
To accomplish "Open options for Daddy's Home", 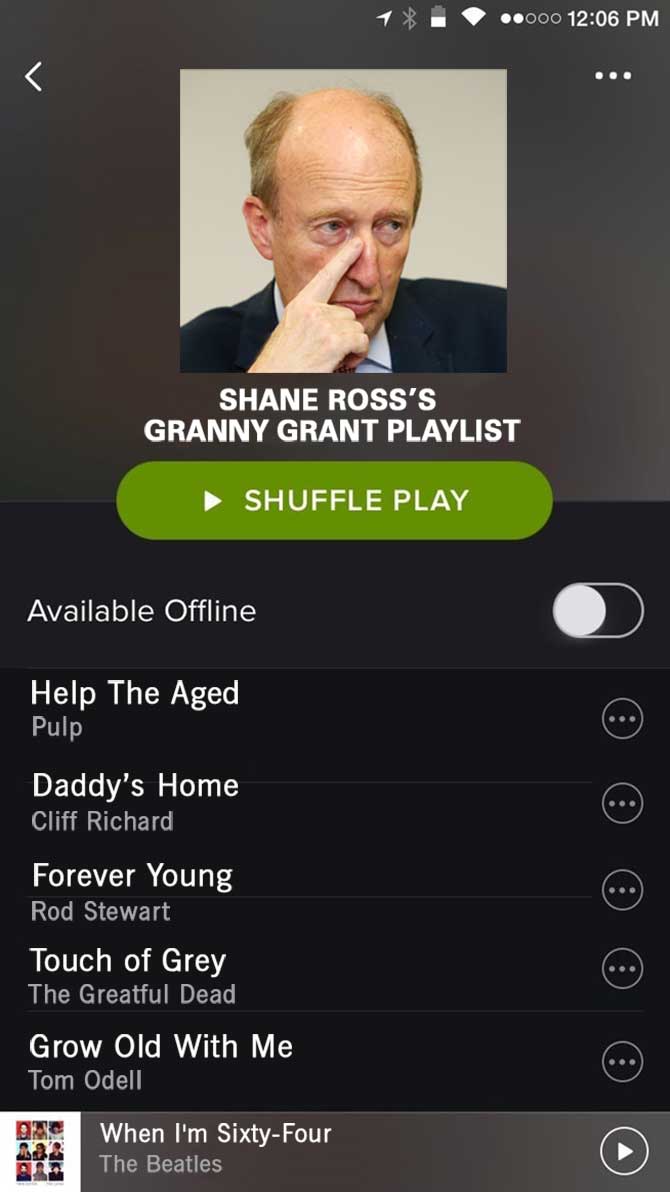I will pos(622,803).
